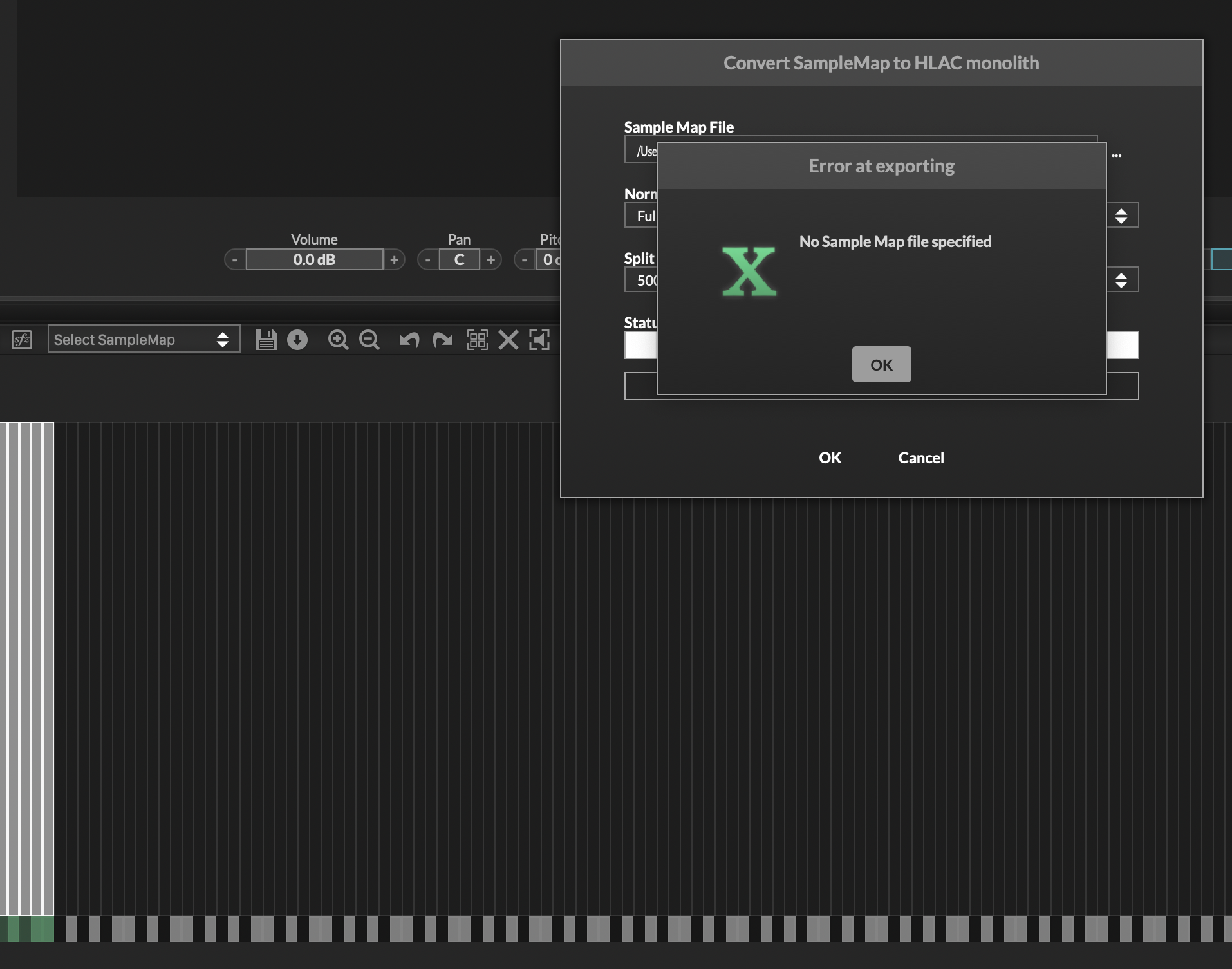Click the 'Error at exporting' title
This screenshot has height=969, width=1232.
click(881, 166)
